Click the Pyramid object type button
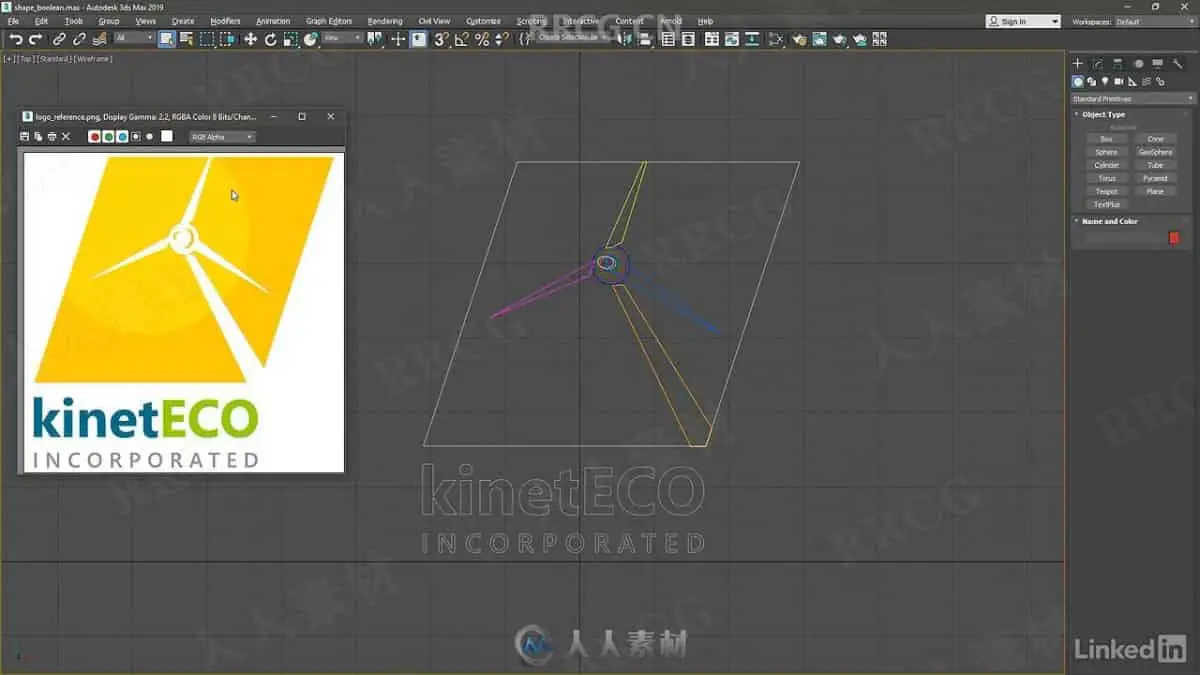Screen dimensions: 1200x675 [x=1155, y=178]
